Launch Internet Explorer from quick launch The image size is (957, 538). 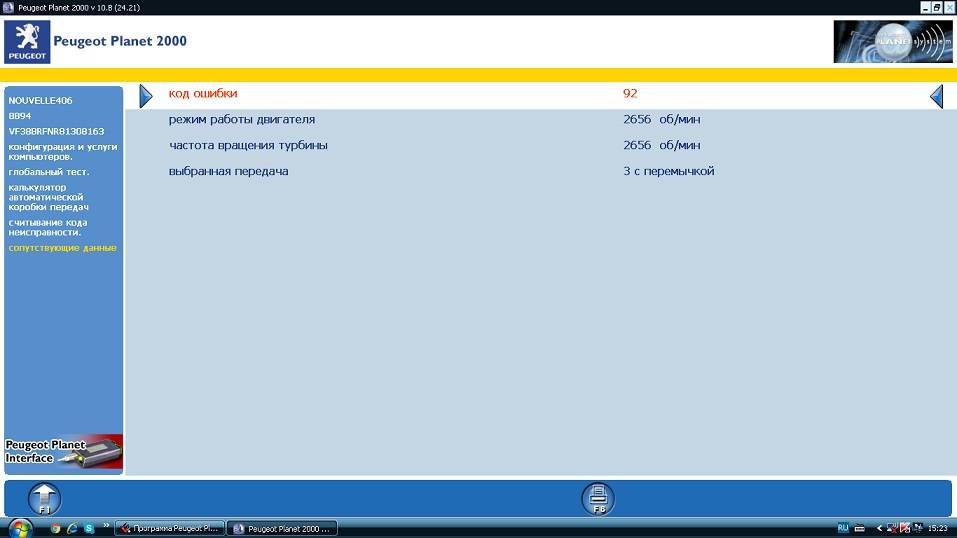click(x=73, y=527)
